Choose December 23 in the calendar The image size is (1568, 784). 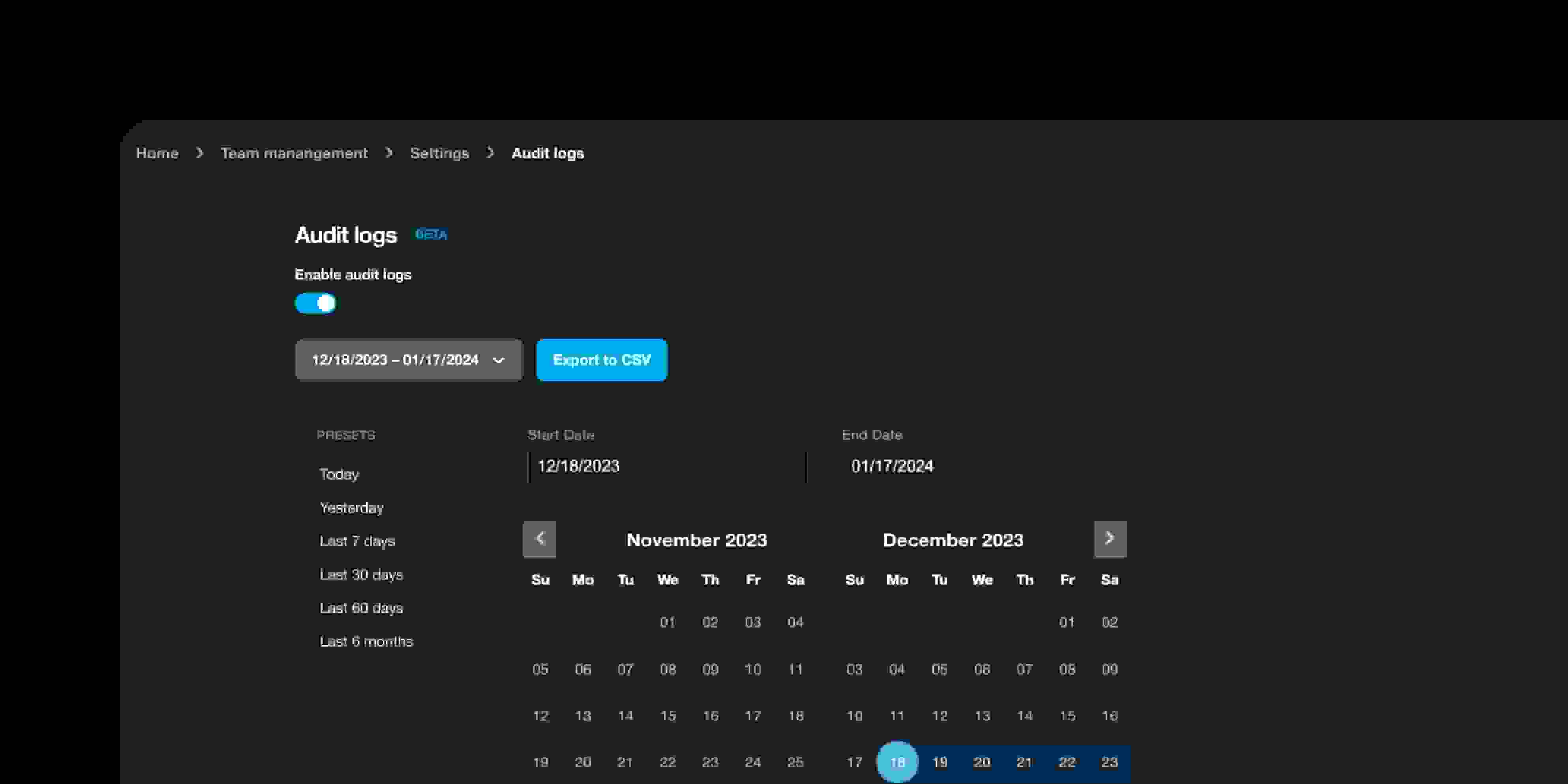[1109, 761]
